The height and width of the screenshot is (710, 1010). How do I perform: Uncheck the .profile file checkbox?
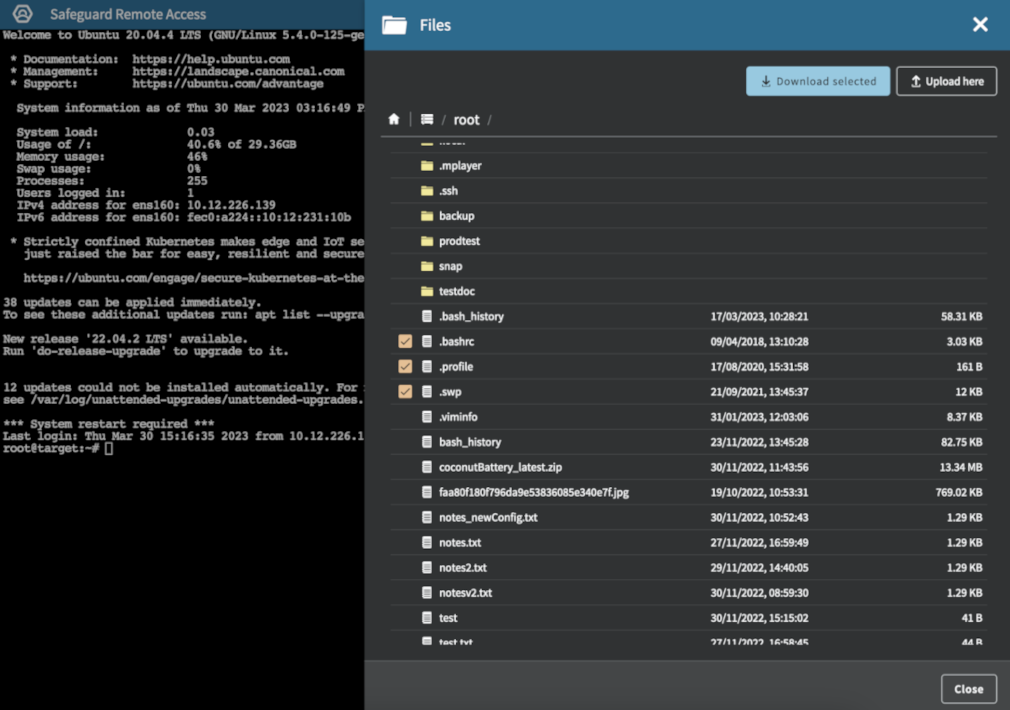pos(405,367)
